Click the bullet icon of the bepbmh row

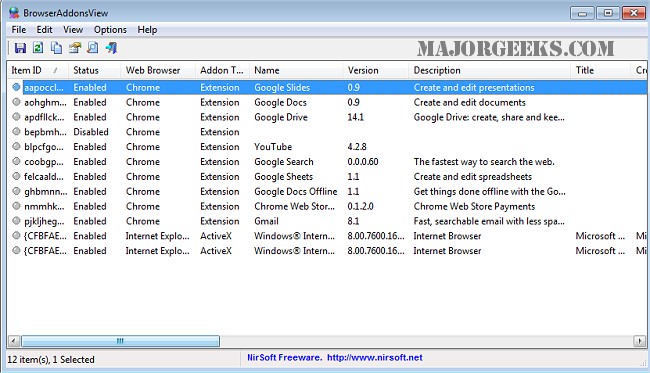[x=16, y=132]
